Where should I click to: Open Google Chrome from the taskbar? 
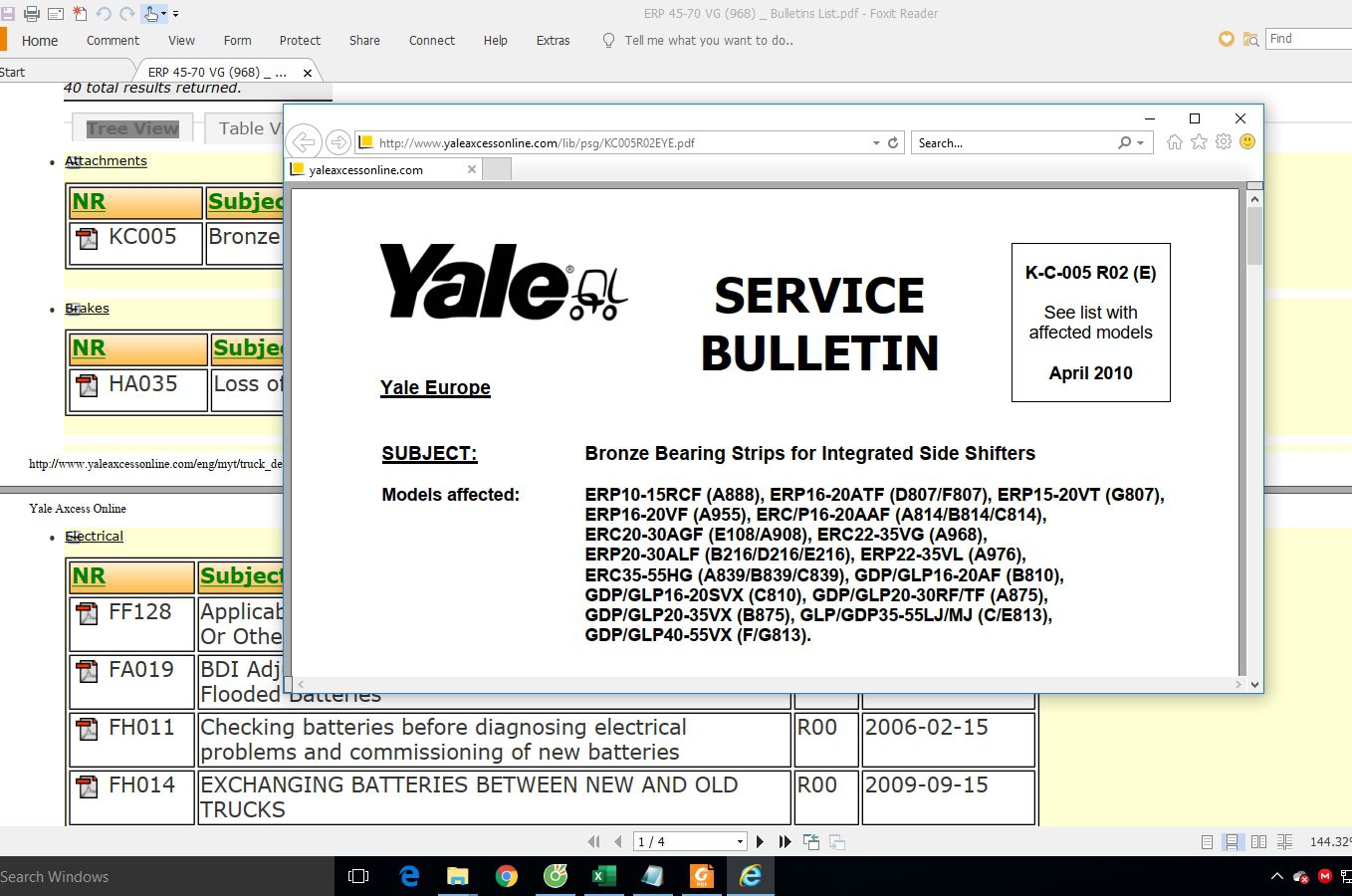507,876
